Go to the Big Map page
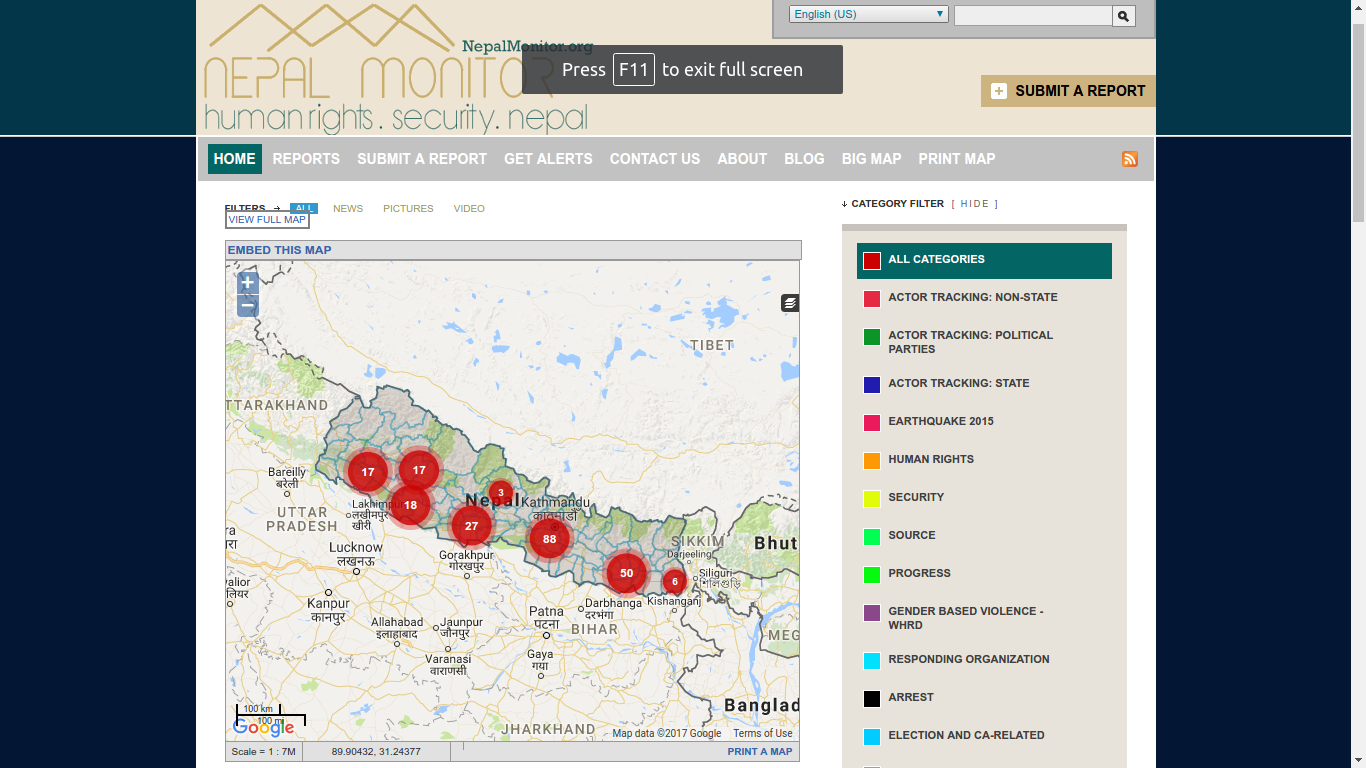The image size is (1366, 768). point(871,159)
